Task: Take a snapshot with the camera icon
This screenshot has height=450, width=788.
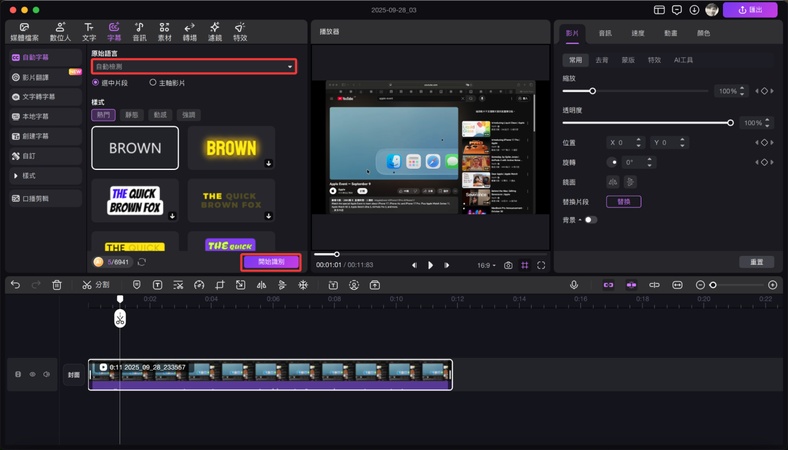Action: point(508,265)
